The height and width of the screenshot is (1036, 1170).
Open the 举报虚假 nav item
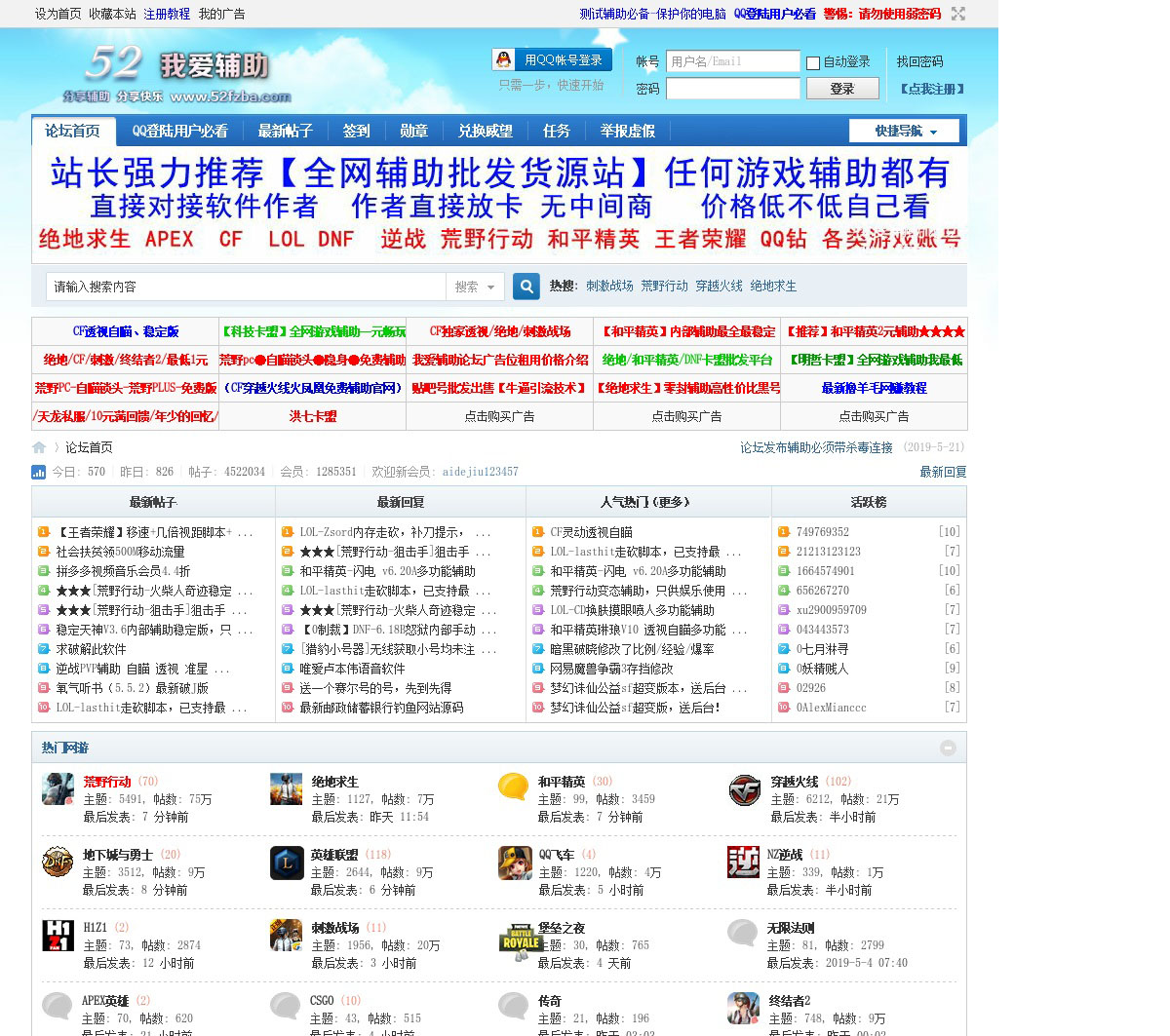pyautogui.click(x=628, y=131)
